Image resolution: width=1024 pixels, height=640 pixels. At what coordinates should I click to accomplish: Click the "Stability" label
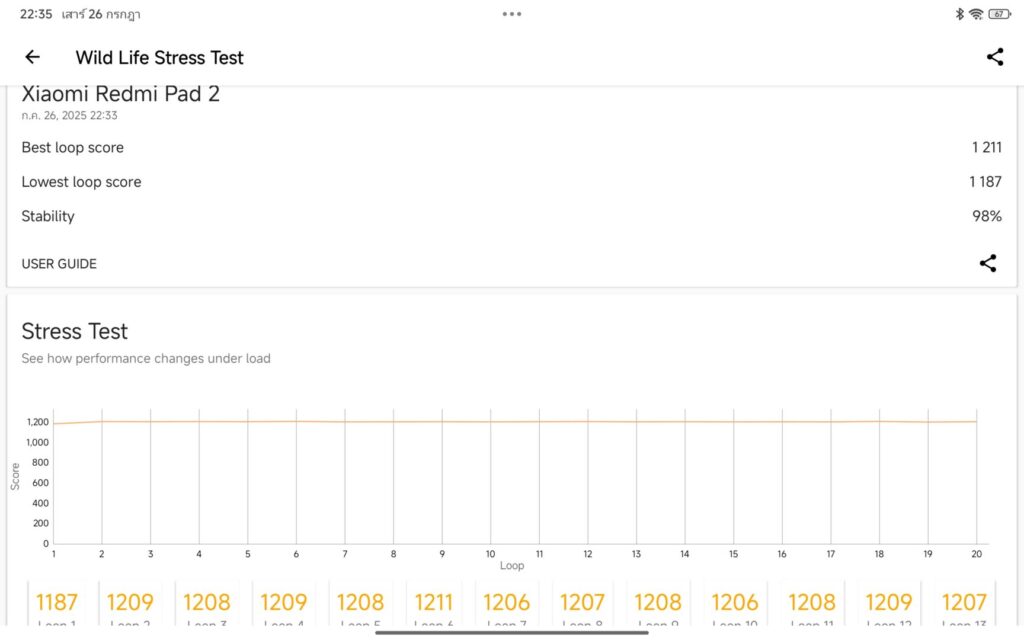(x=48, y=216)
